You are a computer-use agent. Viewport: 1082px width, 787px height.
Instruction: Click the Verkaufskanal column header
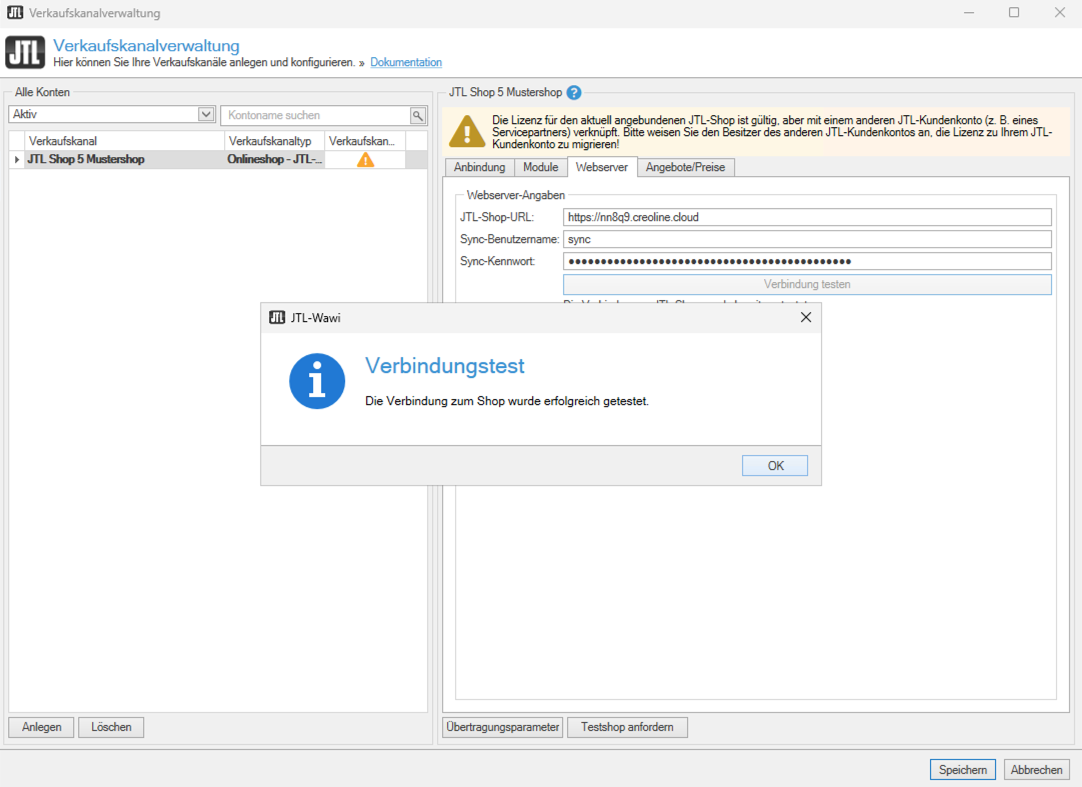coord(124,141)
